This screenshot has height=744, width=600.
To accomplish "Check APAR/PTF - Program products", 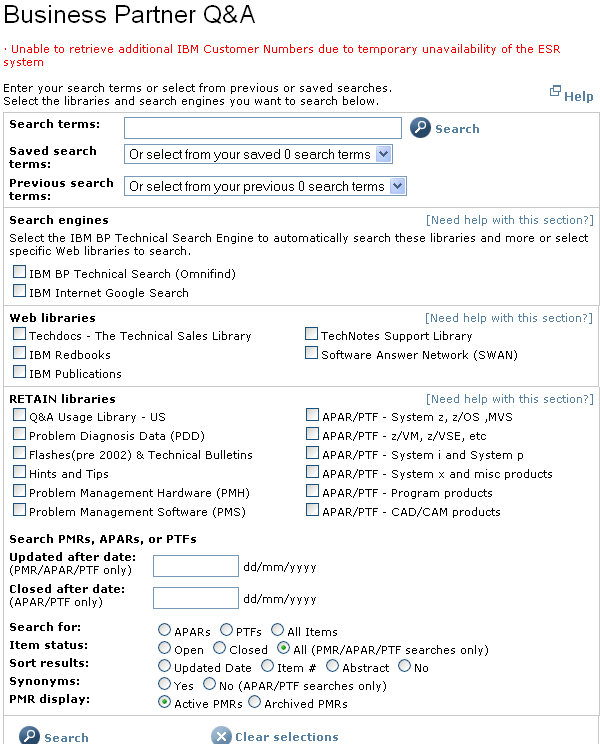I will pyautogui.click(x=313, y=491).
